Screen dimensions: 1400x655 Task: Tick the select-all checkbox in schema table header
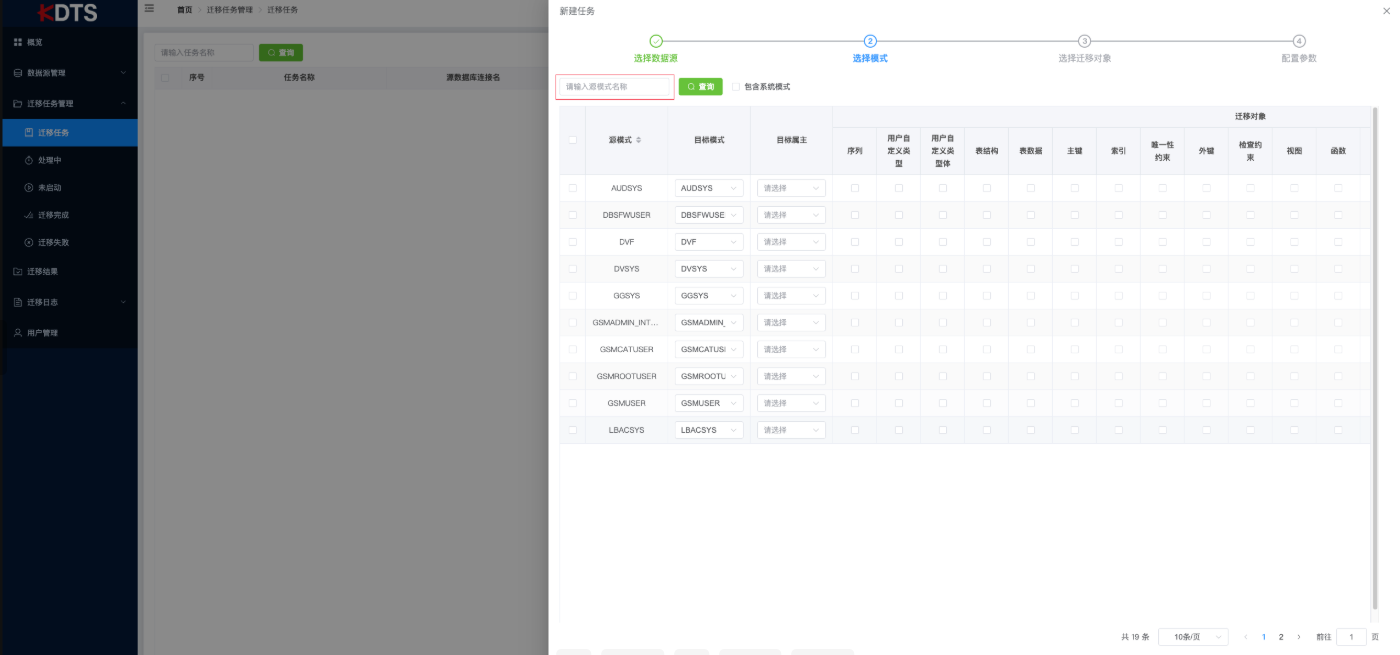[x=573, y=140]
